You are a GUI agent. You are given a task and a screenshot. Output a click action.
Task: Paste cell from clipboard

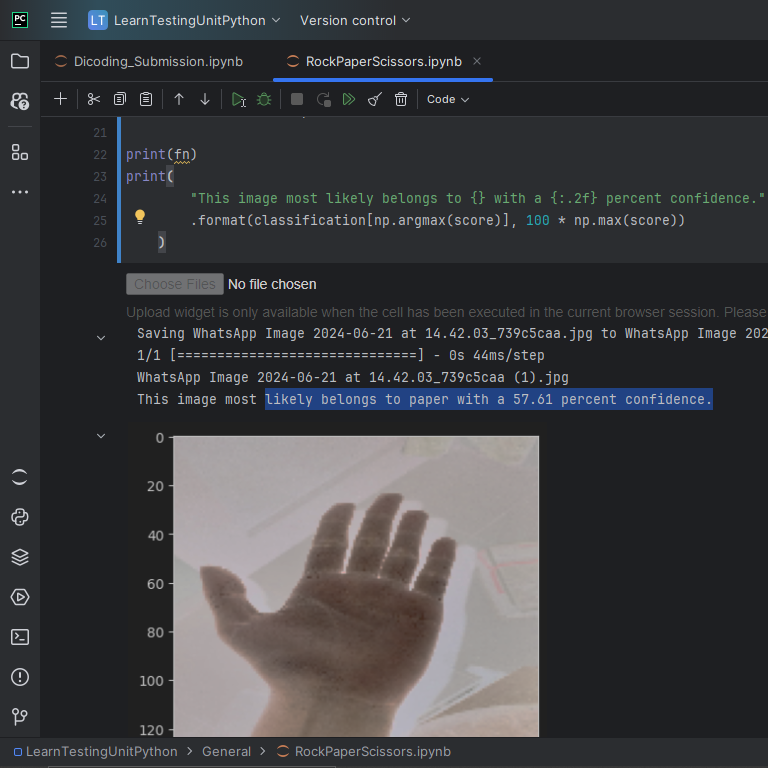pos(145,99)
